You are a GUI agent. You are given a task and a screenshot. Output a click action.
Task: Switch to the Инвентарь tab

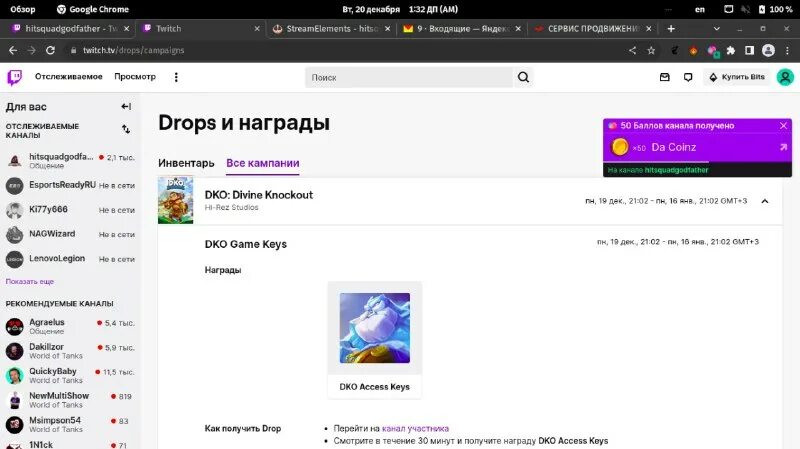click(186, 163)
